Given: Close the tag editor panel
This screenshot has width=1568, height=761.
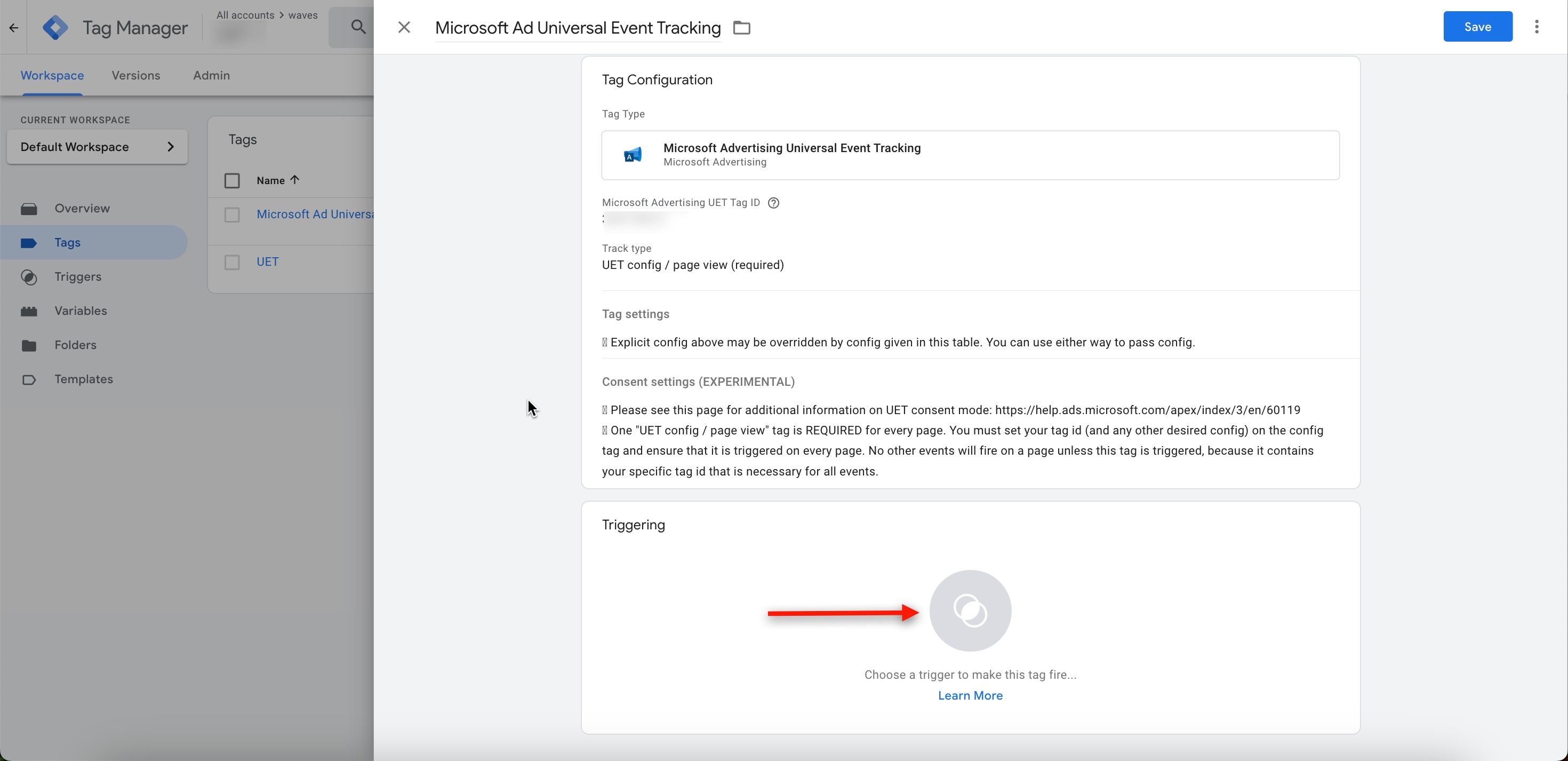Looking at the screenshot, I should [404, 27].
